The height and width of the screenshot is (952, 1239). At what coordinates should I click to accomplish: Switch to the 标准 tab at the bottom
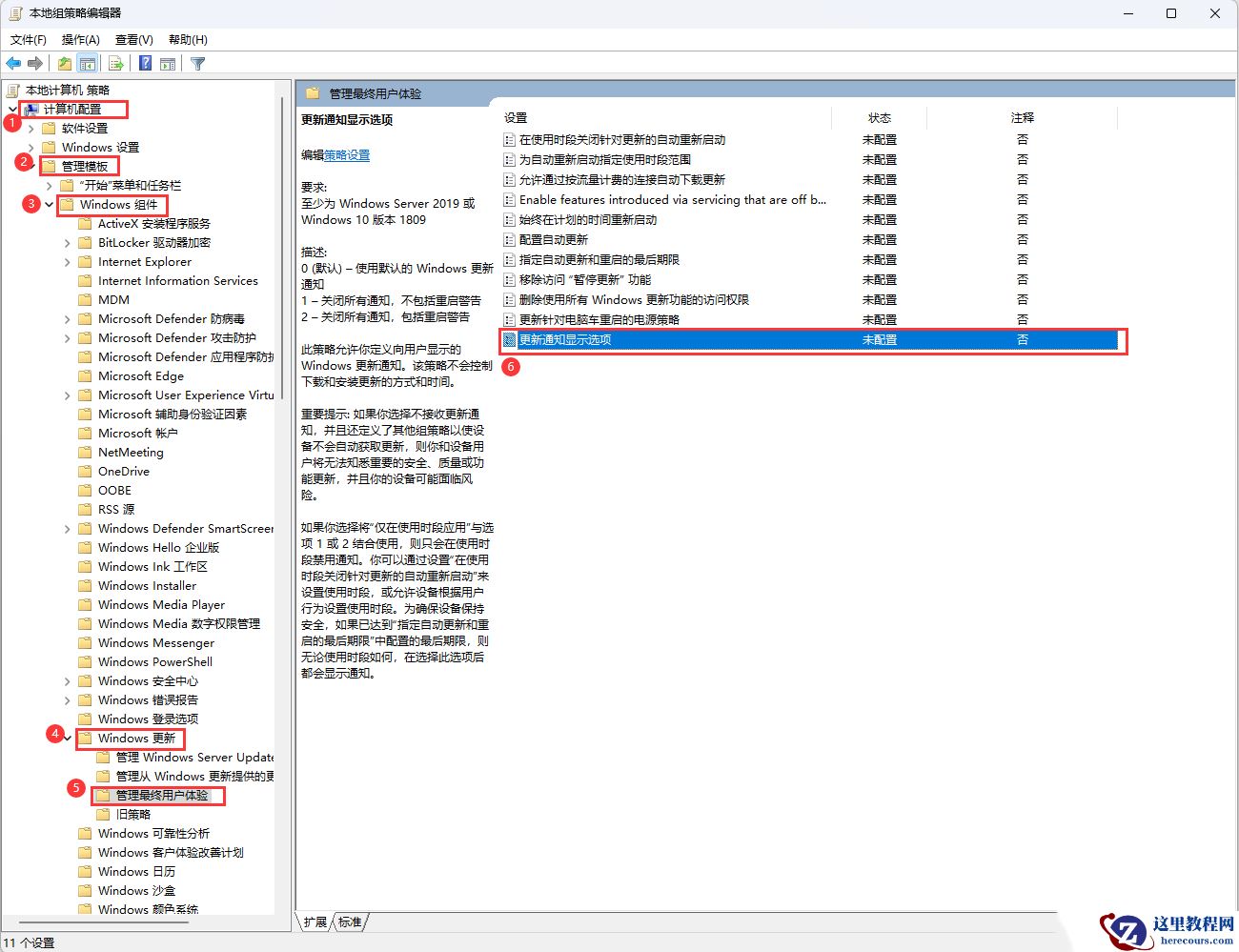click(350, 922)
